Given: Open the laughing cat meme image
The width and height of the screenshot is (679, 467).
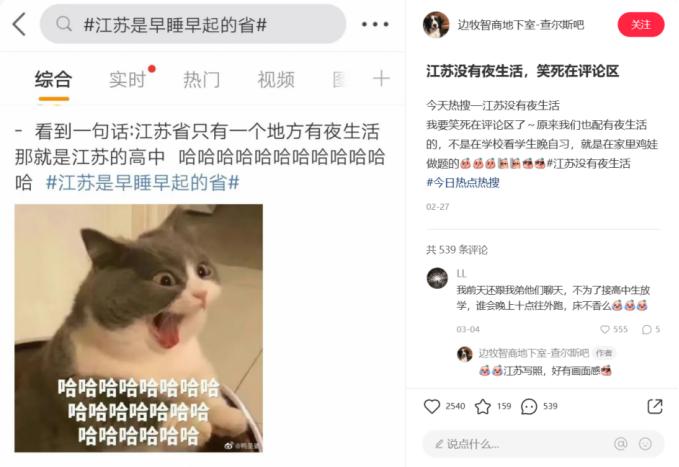Looking at the screenshot, I should click(x=139, y=328).
